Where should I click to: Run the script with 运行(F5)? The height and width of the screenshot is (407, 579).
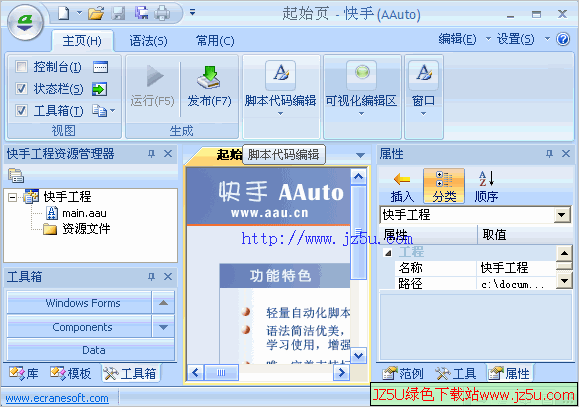(153, 87)
